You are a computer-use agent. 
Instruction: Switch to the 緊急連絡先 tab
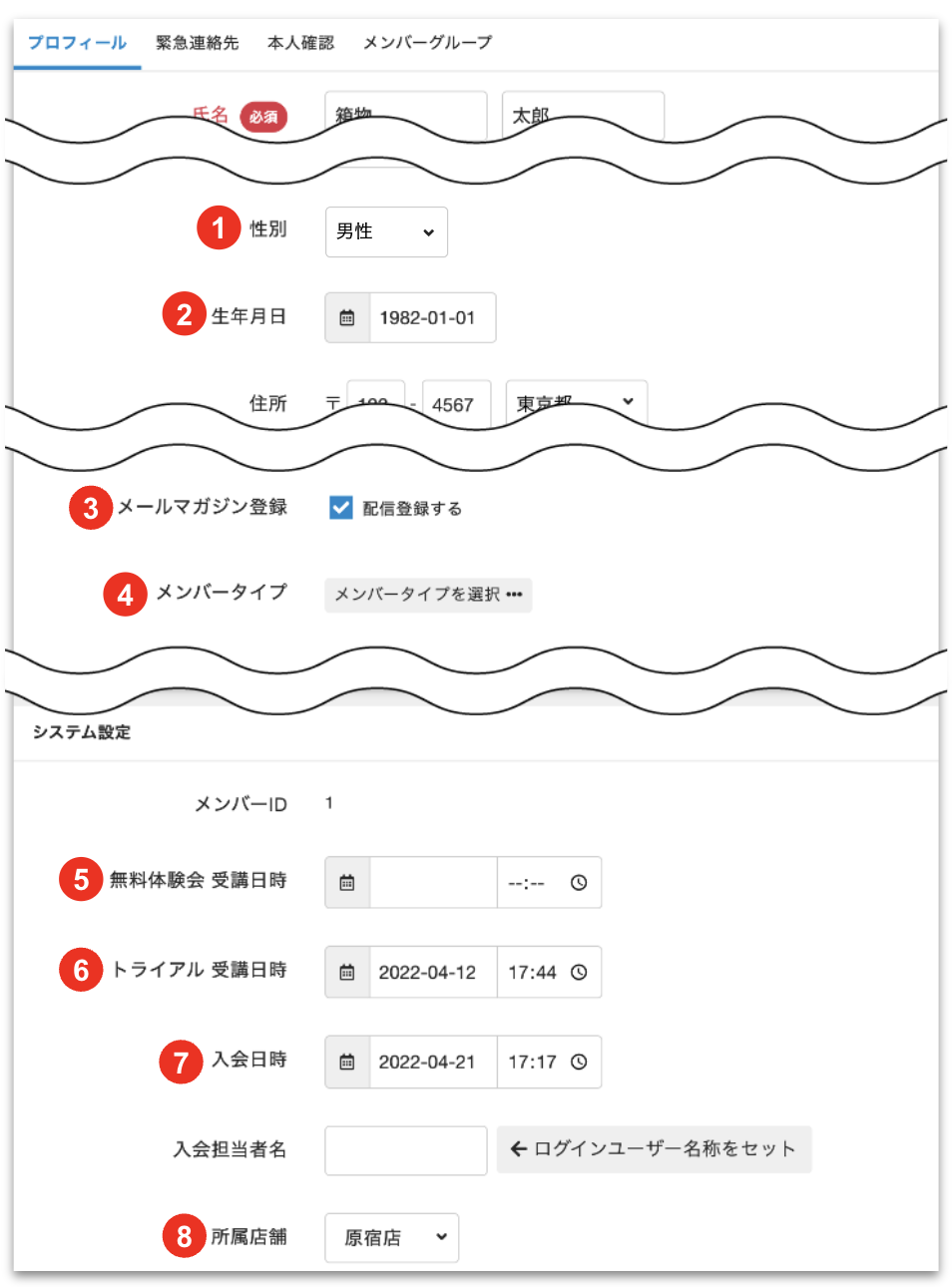pyautogui.click(x=198, y=43)
